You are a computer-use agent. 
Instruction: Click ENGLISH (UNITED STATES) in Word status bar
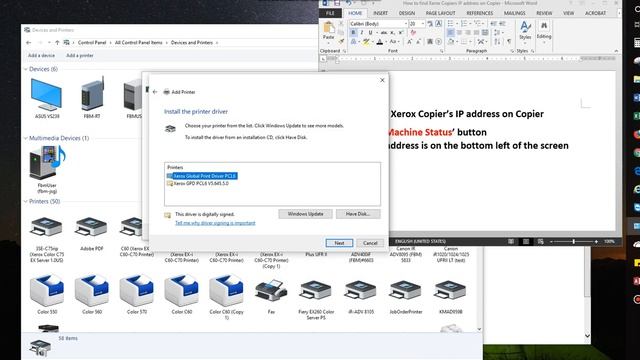(420, 241)
